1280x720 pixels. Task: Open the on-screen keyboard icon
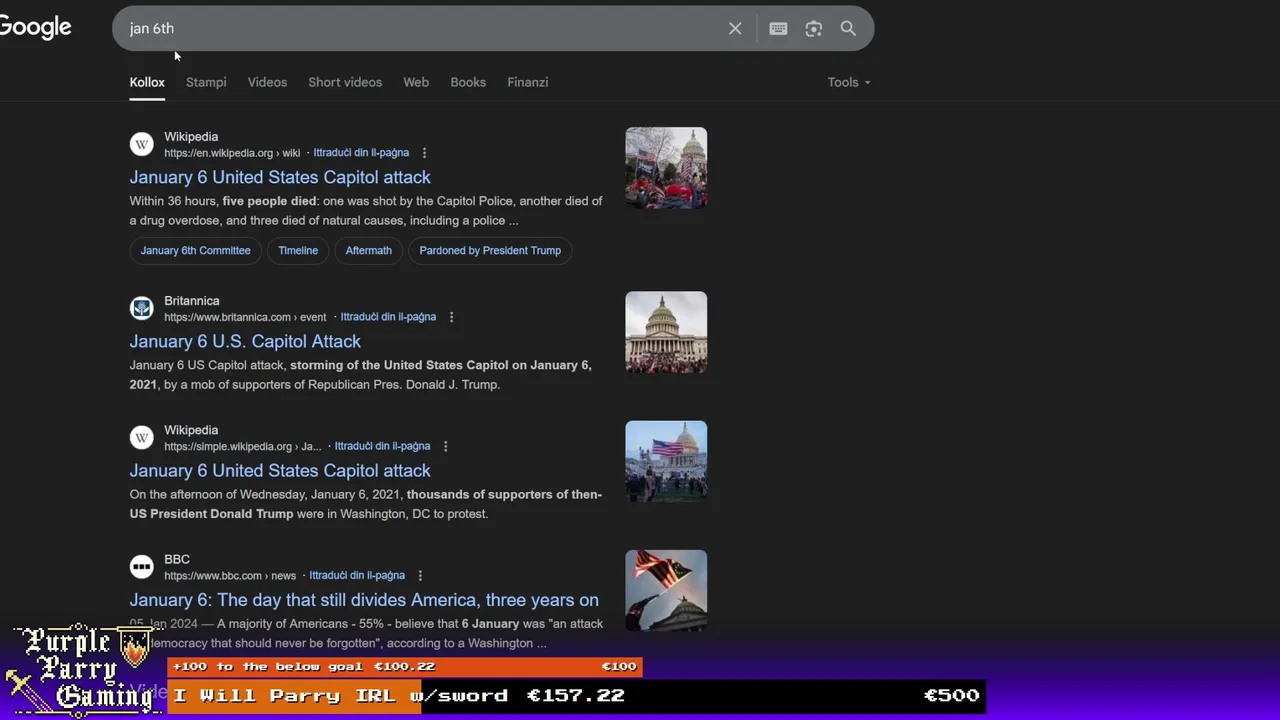pos(778,29)
